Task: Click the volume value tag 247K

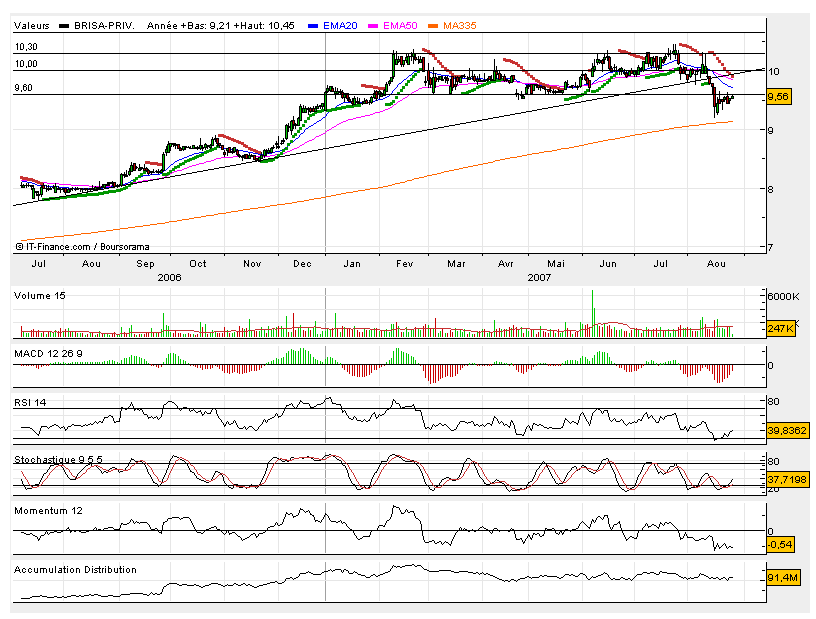Action: point(781,329)
